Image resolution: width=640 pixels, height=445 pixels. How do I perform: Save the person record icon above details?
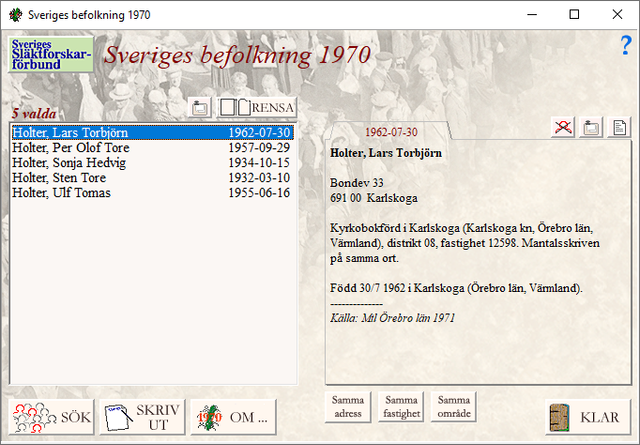click(x=591, y=127)
